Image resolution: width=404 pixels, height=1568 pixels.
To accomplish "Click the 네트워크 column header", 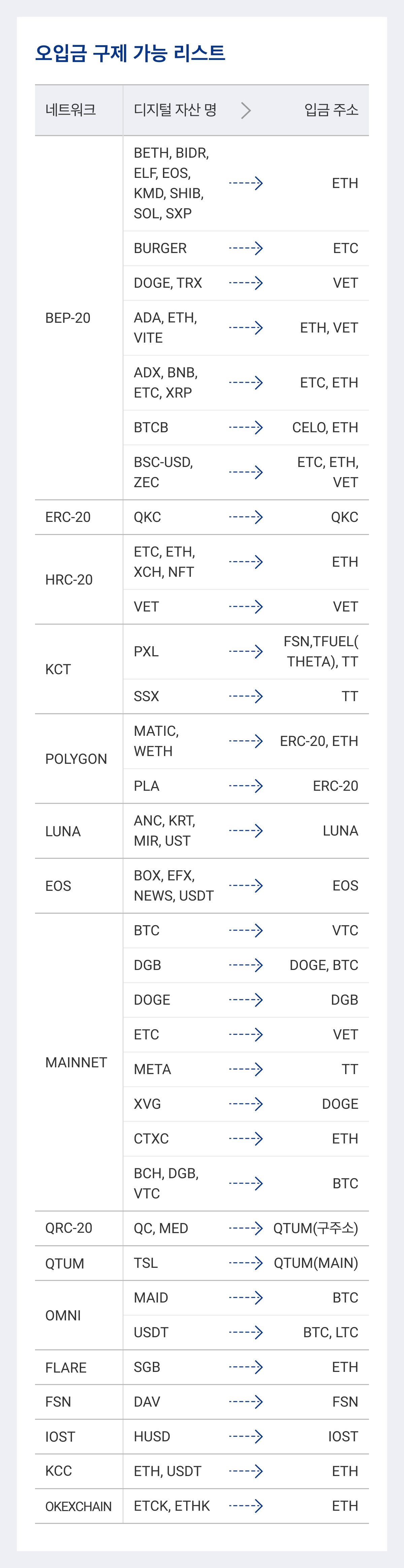I will tap(71, 109).
